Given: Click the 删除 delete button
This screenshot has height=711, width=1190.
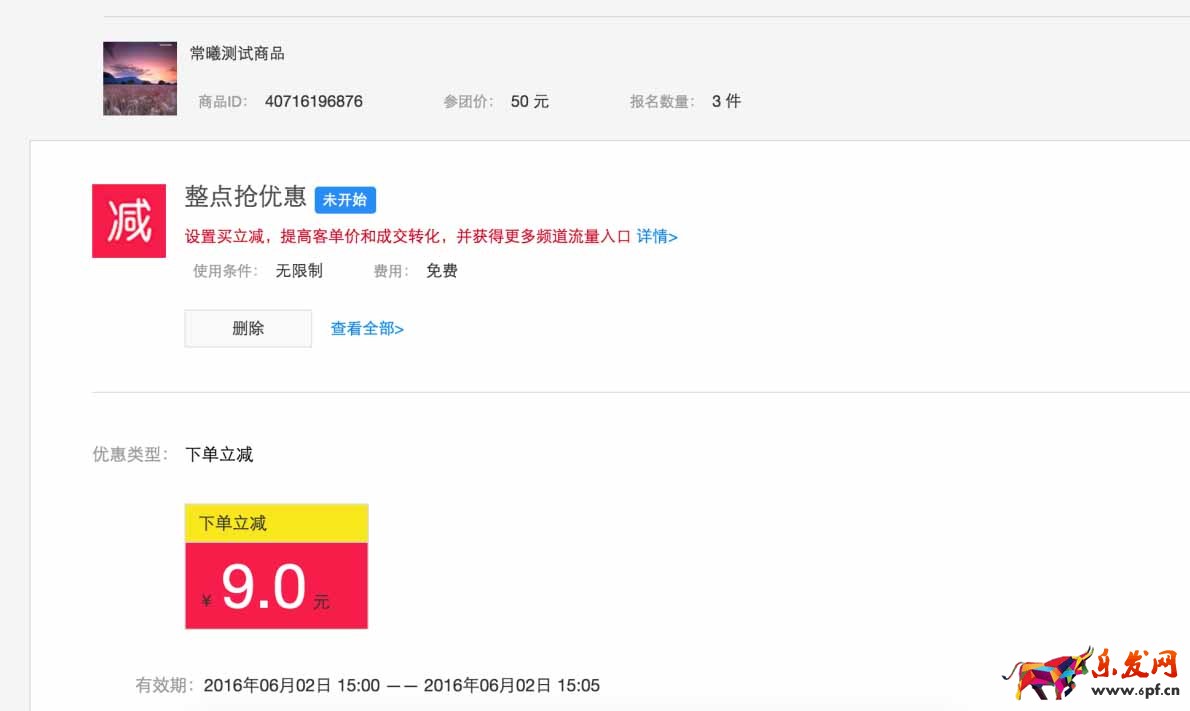Looking at the screenshot, I should tap(247, 328).
